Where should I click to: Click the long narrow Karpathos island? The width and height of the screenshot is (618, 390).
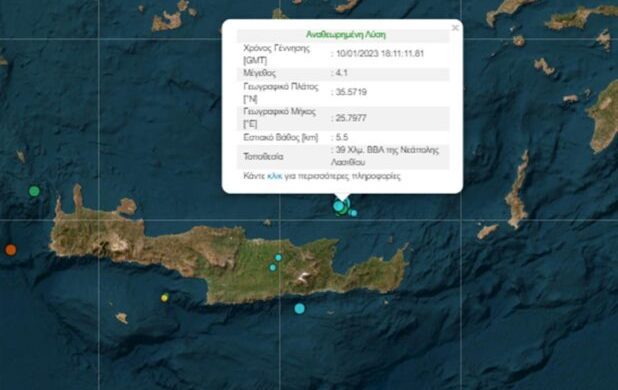tap(517, 190)
